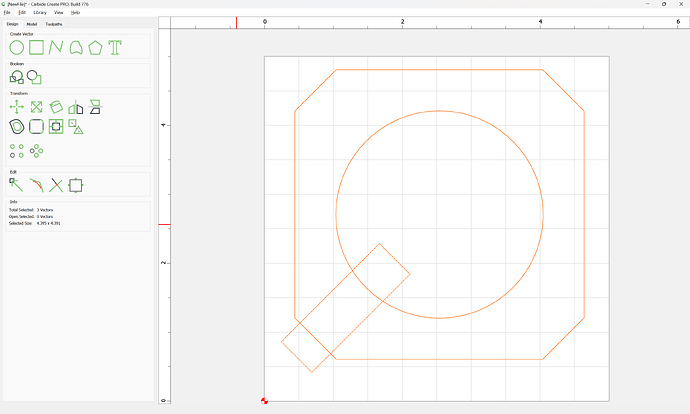This screenshot has height=414, width=690.
Task: Switch to the Model tab
Action: pos(32,24)
